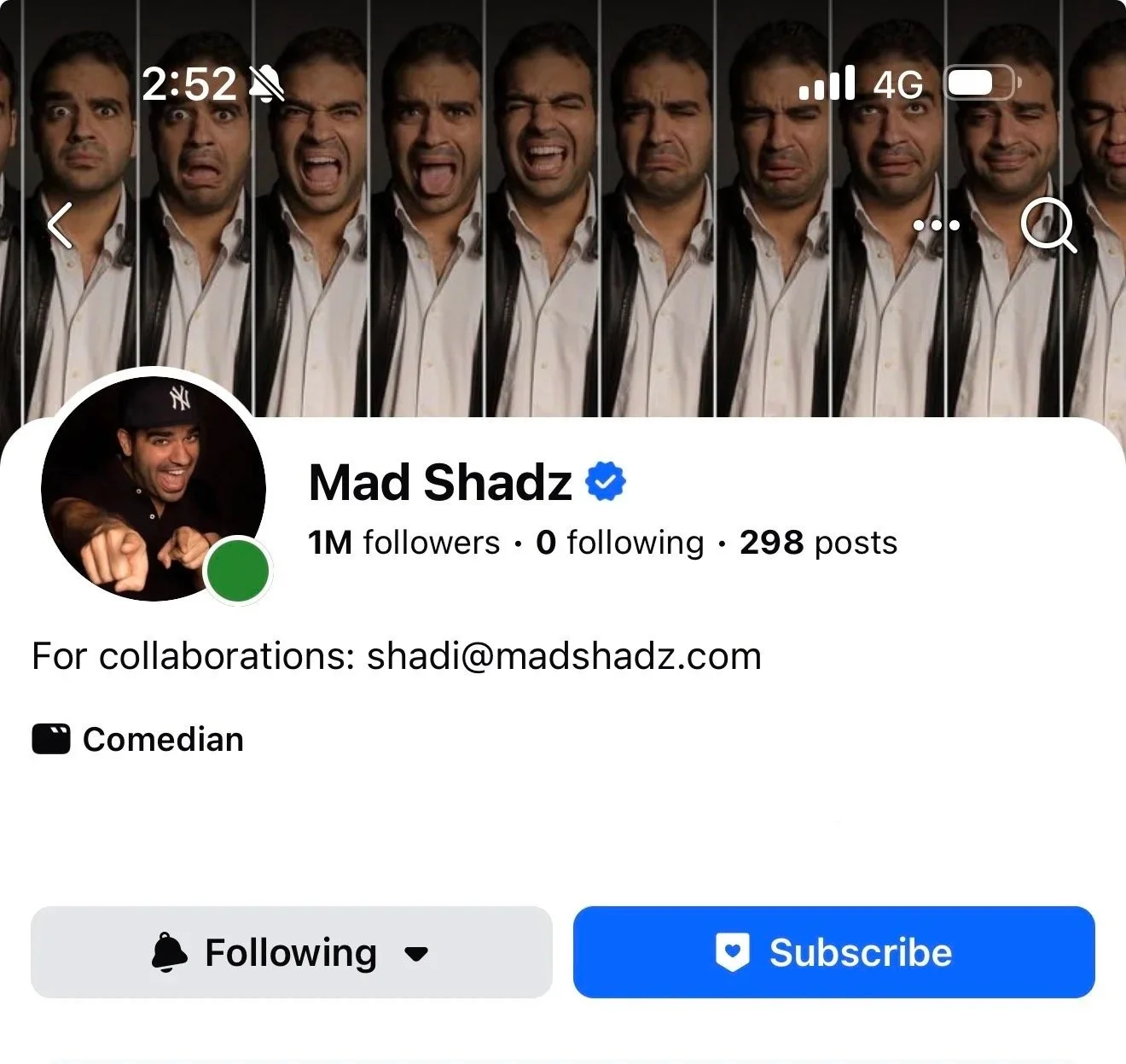Tap the battery indicator in status bar
This screenshot has height=1064, width=1126.
(x=984, y=84)
